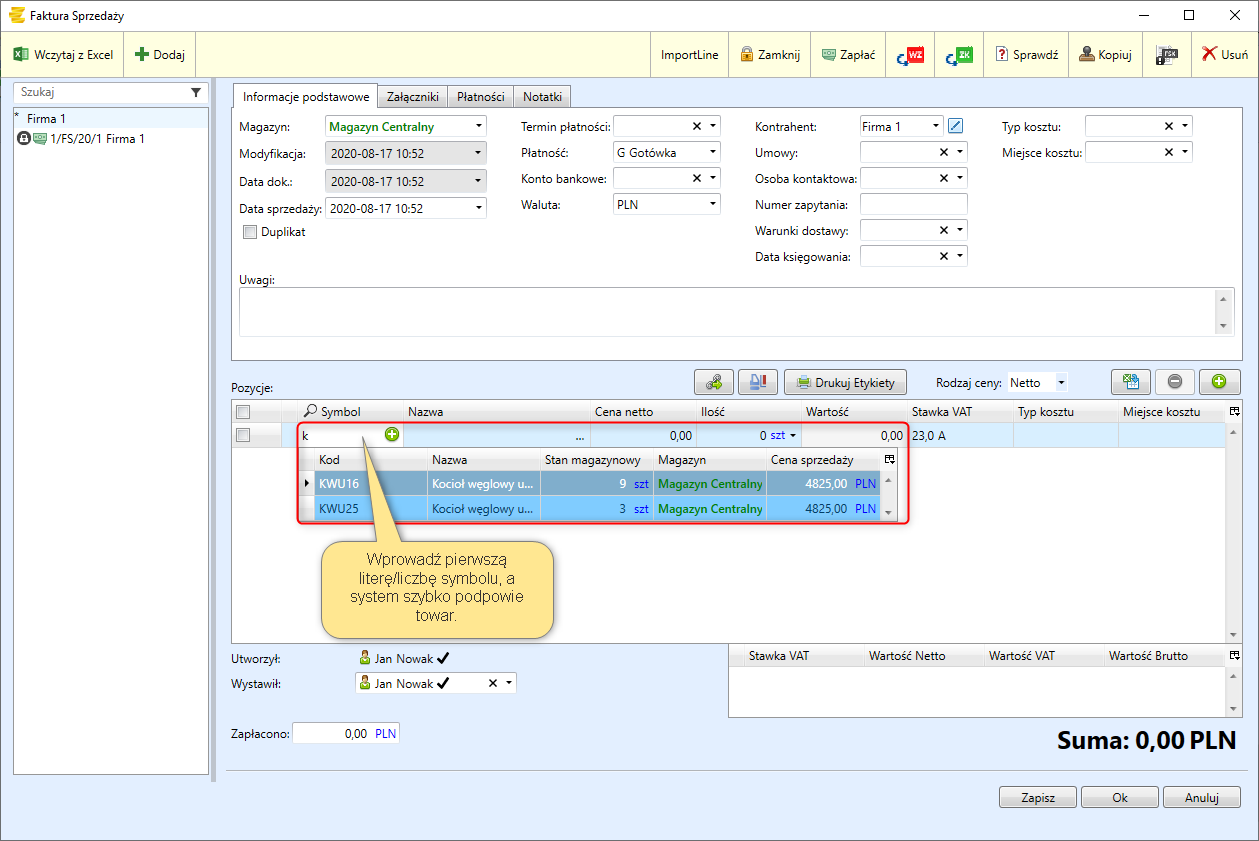This screenshot has height=841, width=1259.
Task: Click the edit Kontrahent pencil icon
Action: click(955, 126)
